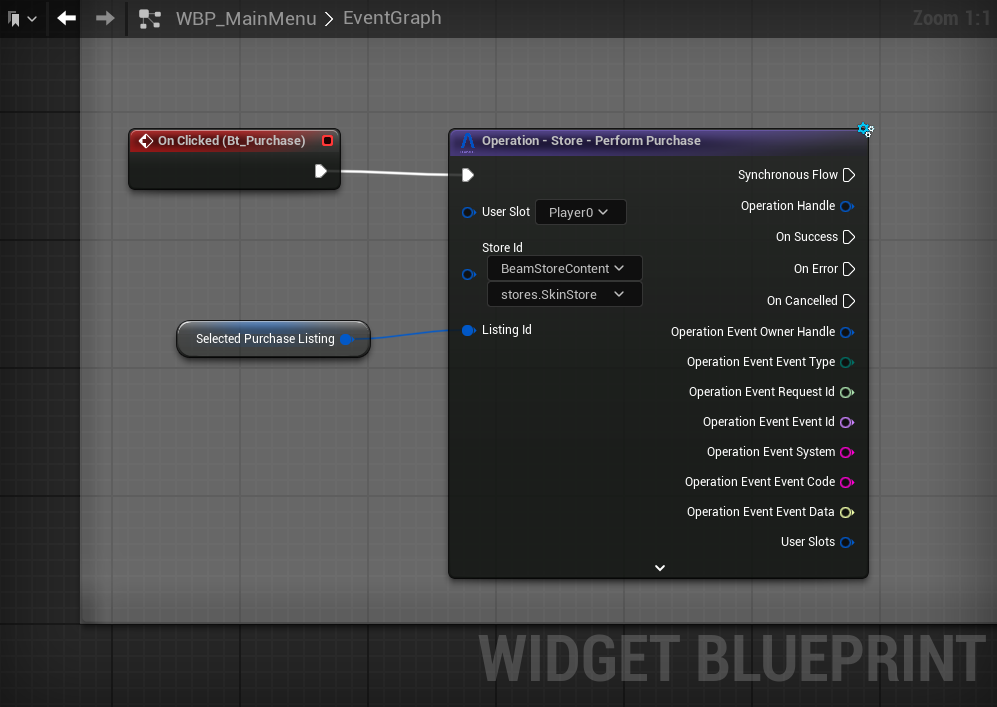The image size is (997, 707).
Task: Click the blueprint graph icon beside WBP_MainMenu
Action: [x=150, y=19]
